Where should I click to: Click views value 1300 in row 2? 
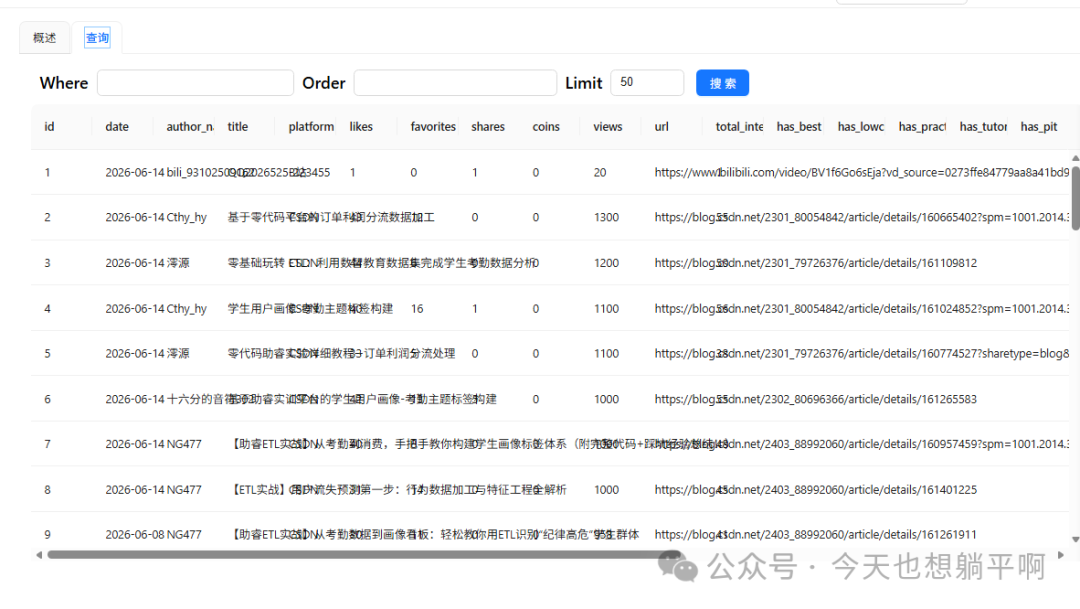[x=606, y=218]
